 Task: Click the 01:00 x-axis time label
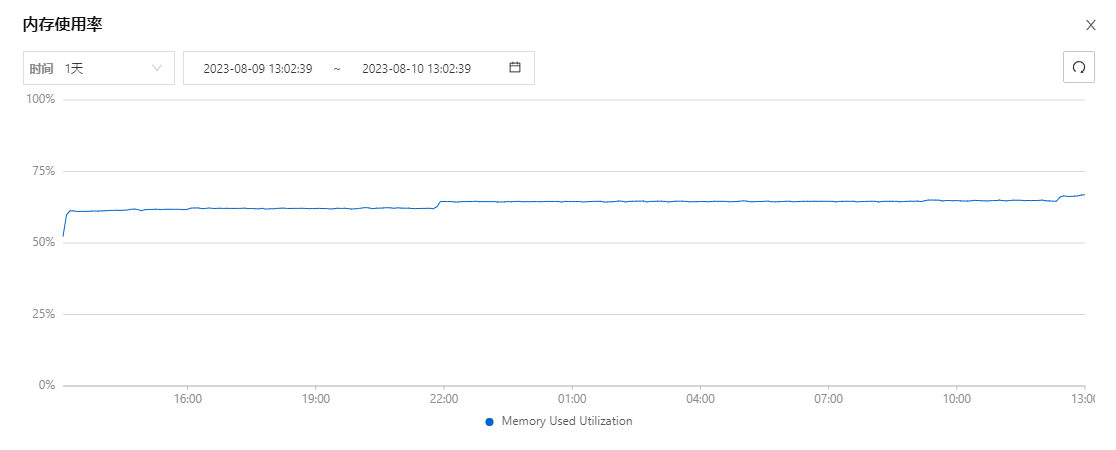click(572, 399)
